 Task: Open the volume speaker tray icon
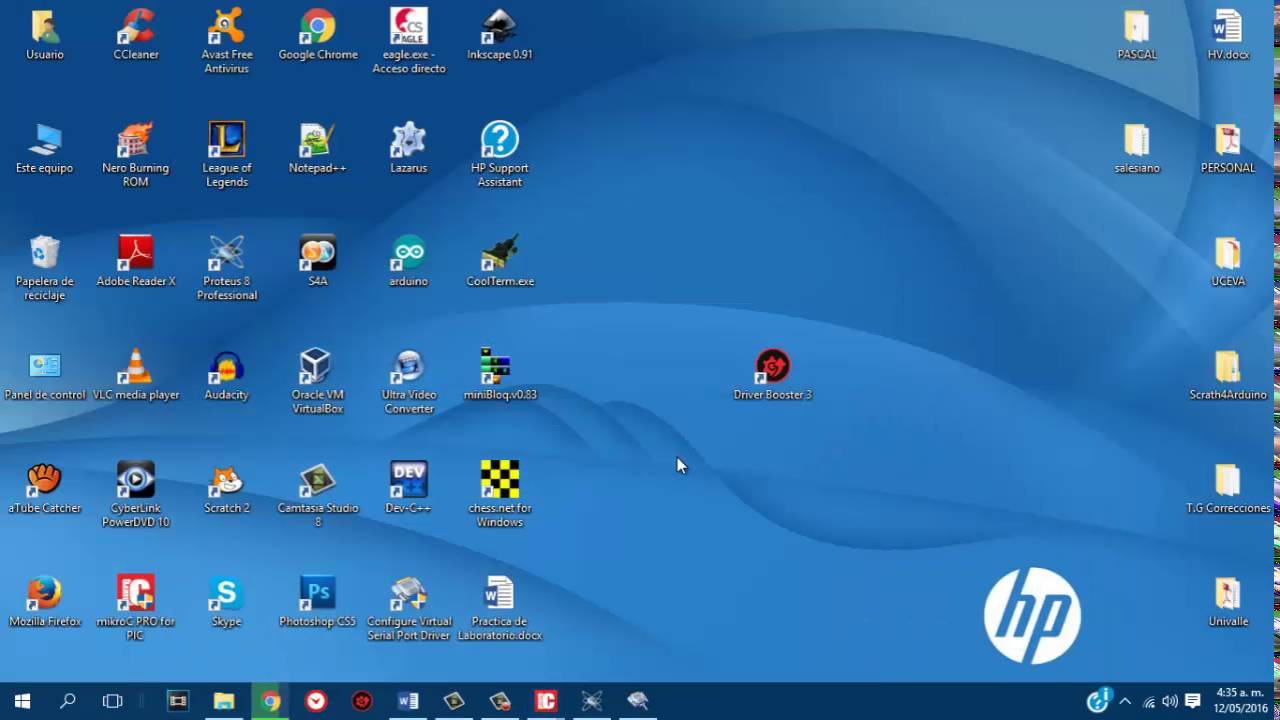pyautogui.click(x=1170, y=702)
